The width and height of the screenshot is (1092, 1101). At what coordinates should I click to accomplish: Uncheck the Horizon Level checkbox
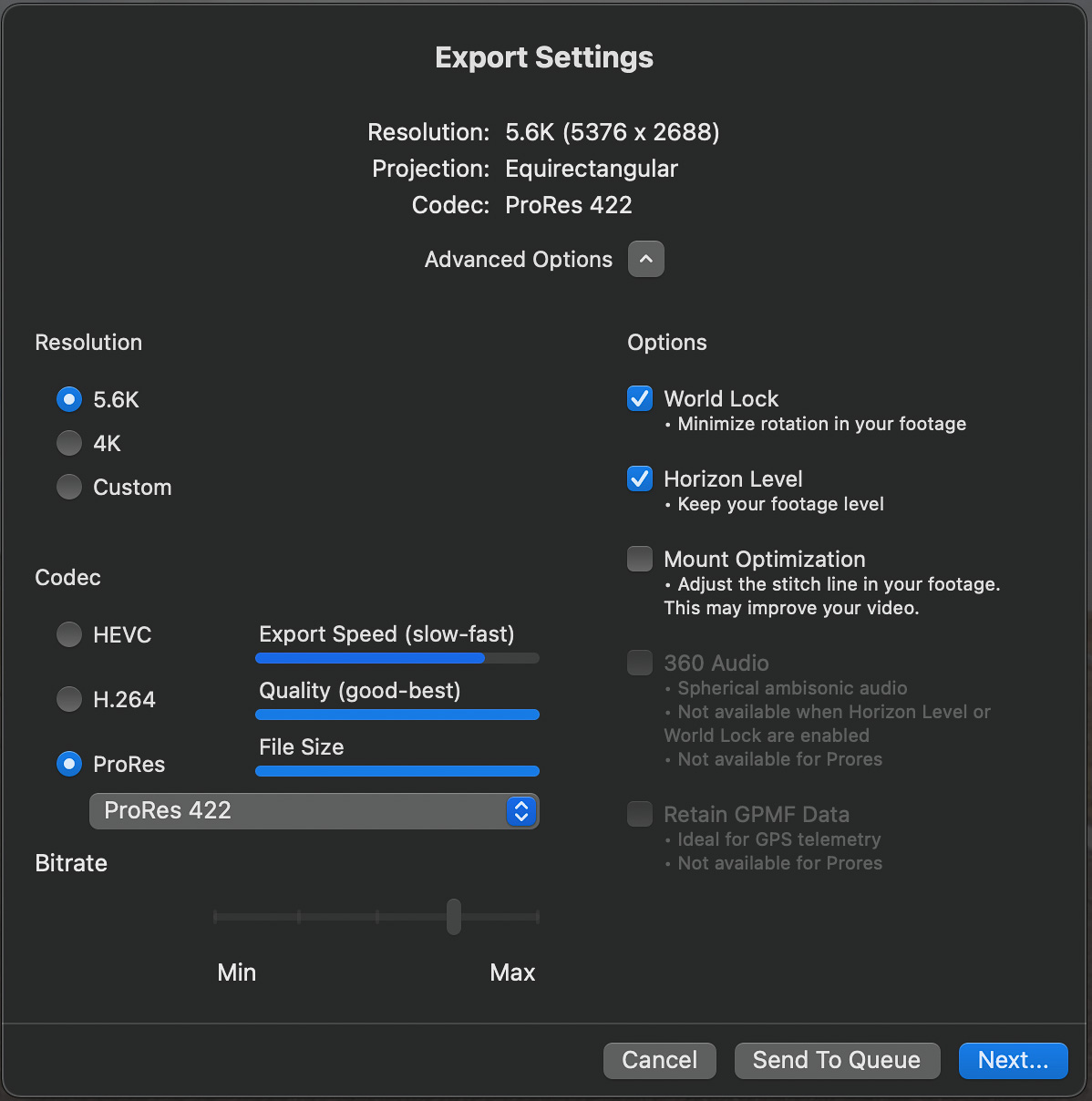640,478
